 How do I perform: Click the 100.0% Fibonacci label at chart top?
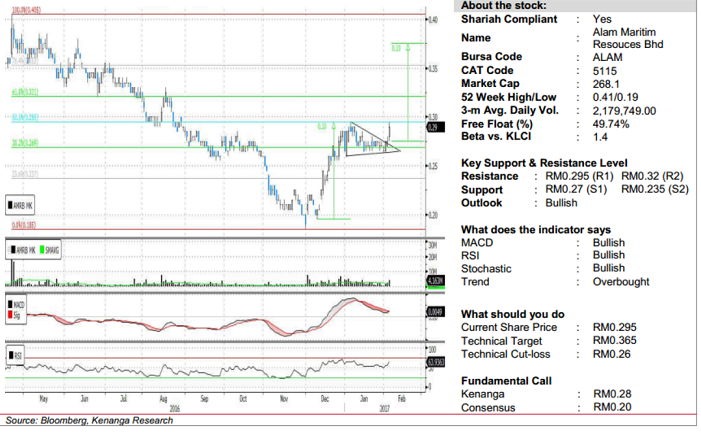pos(26,10)
